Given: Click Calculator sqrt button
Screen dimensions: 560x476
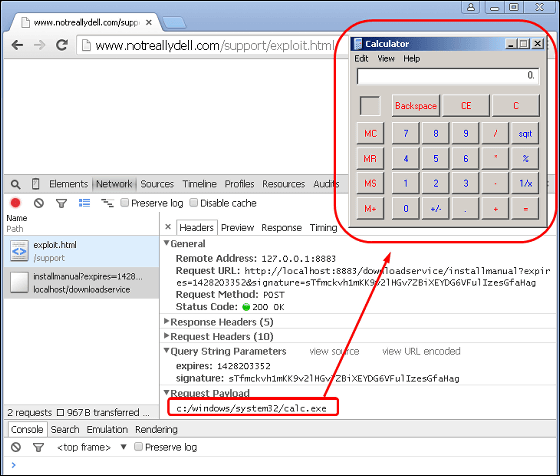Looking at the screenshot, I should 525,134.
